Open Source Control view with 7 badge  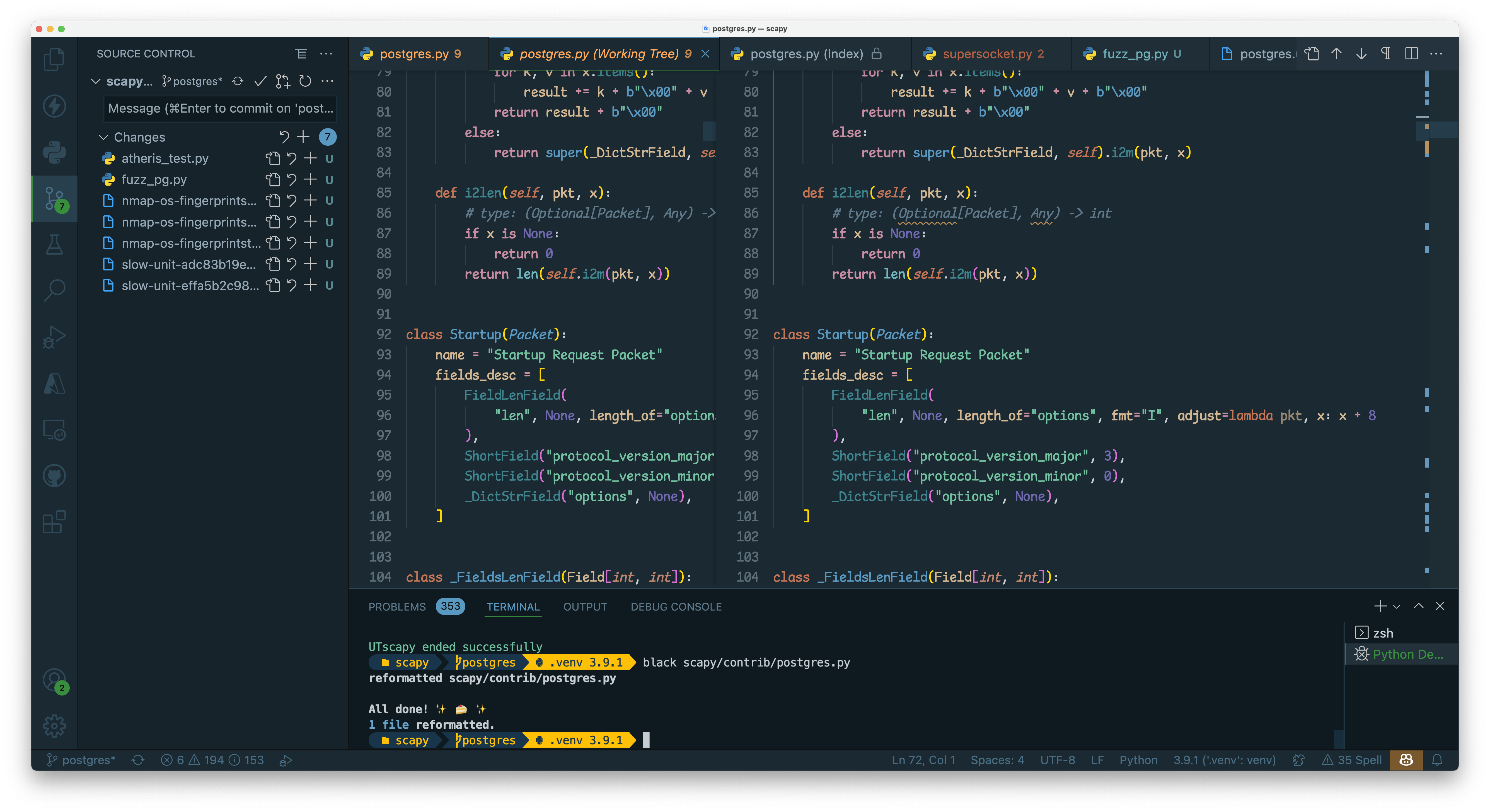point(54,198)
